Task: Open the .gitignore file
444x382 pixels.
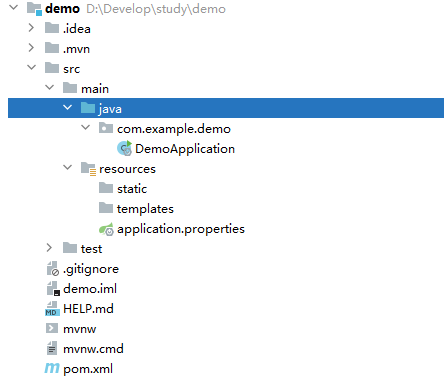Action: click(91, 269)
